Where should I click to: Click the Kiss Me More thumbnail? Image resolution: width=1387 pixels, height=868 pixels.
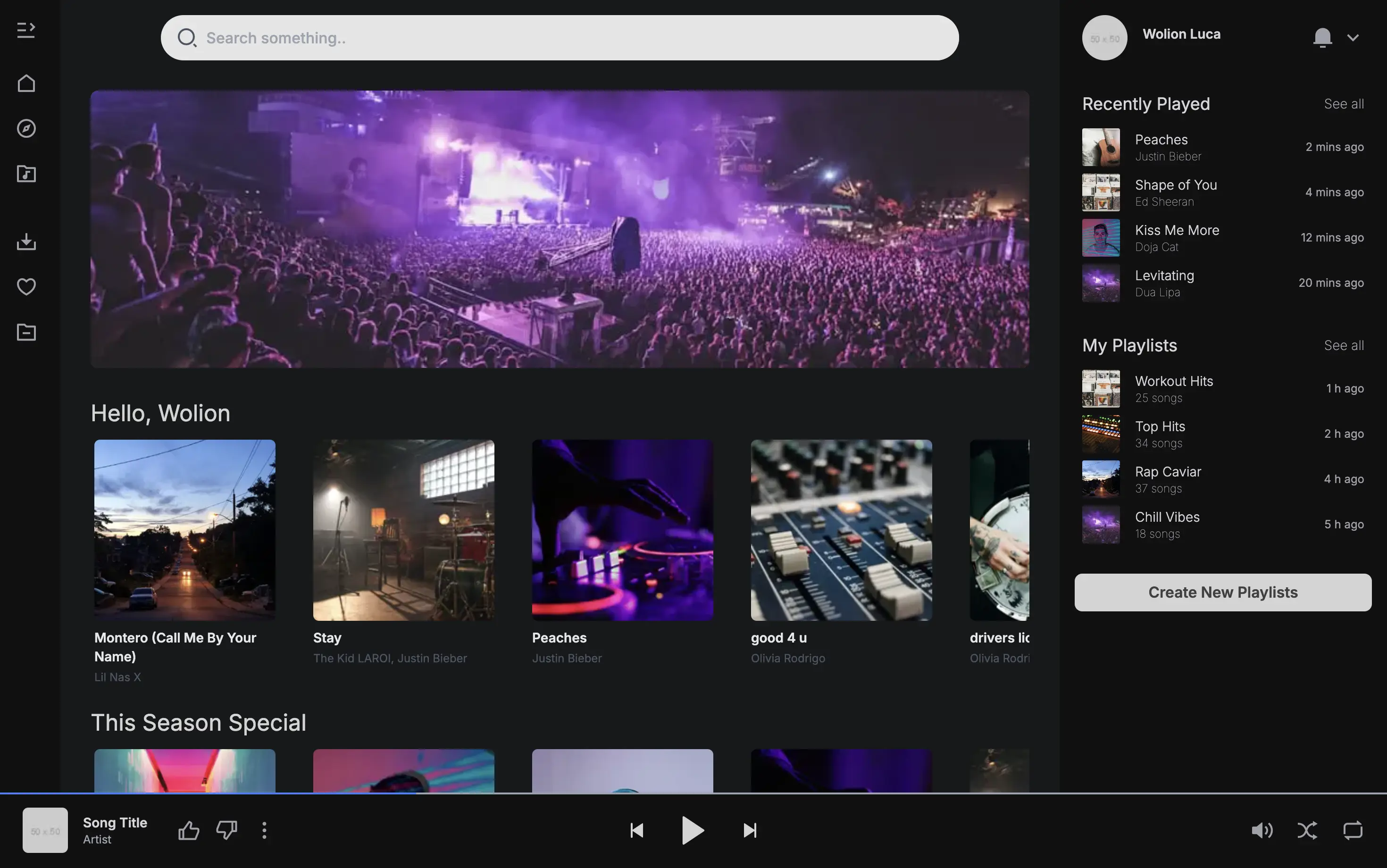pos(1101,238)
